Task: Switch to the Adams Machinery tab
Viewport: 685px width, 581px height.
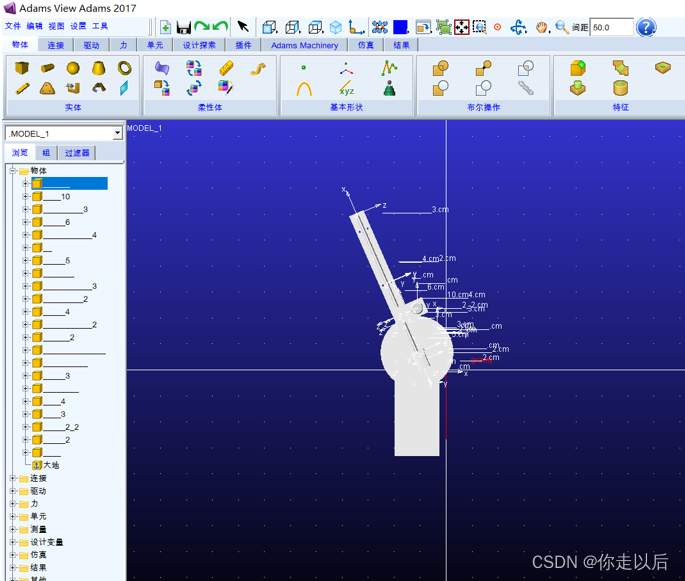Action: click(x=304, y=45)
